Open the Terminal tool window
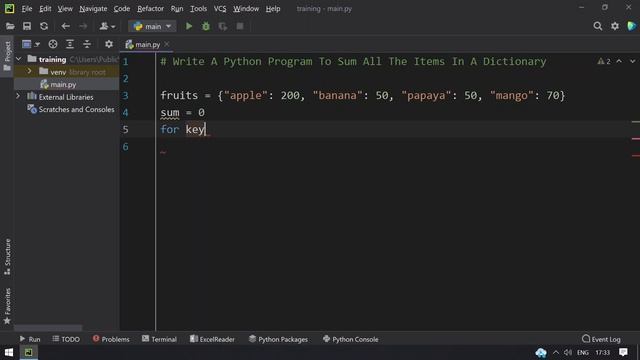 pyautogui.click(x=159, y=339)
